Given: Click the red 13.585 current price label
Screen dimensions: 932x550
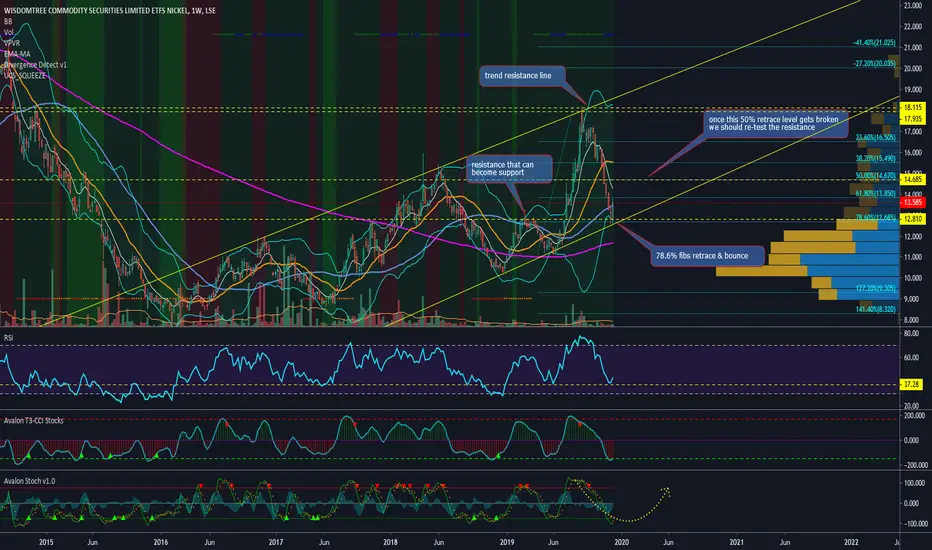Looking at the screenshot, I should point(912,203).
